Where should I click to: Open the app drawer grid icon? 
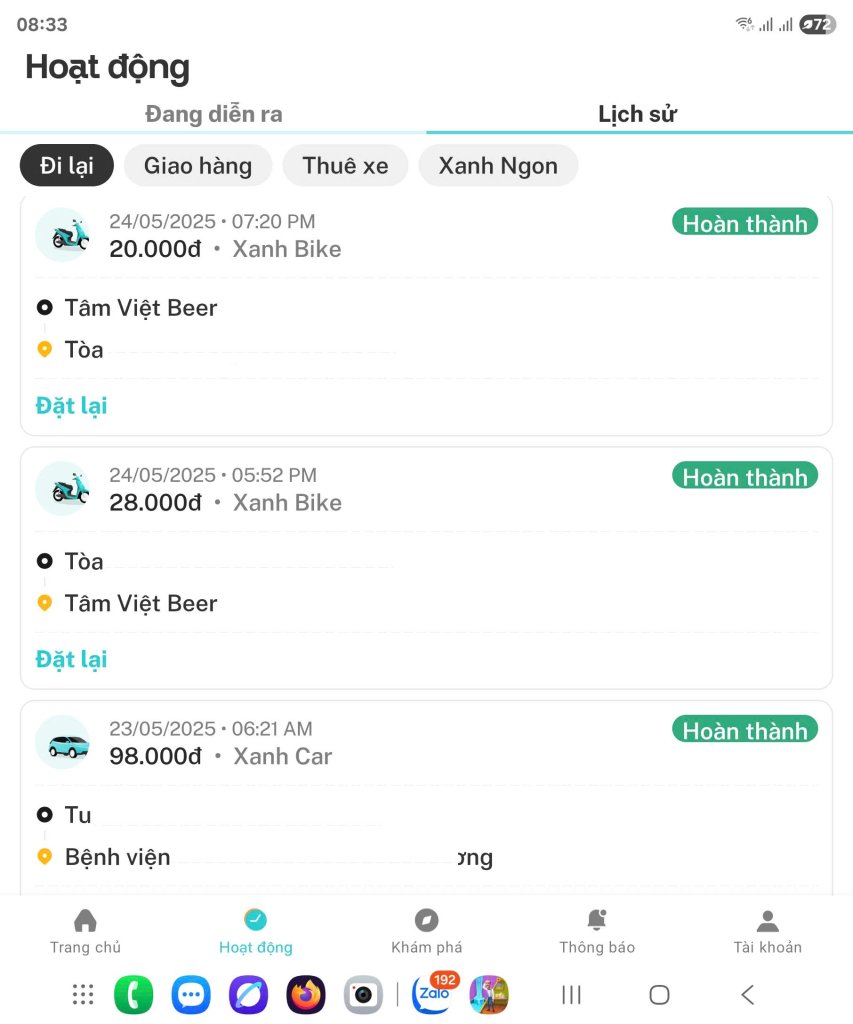(x=83, y=995)
